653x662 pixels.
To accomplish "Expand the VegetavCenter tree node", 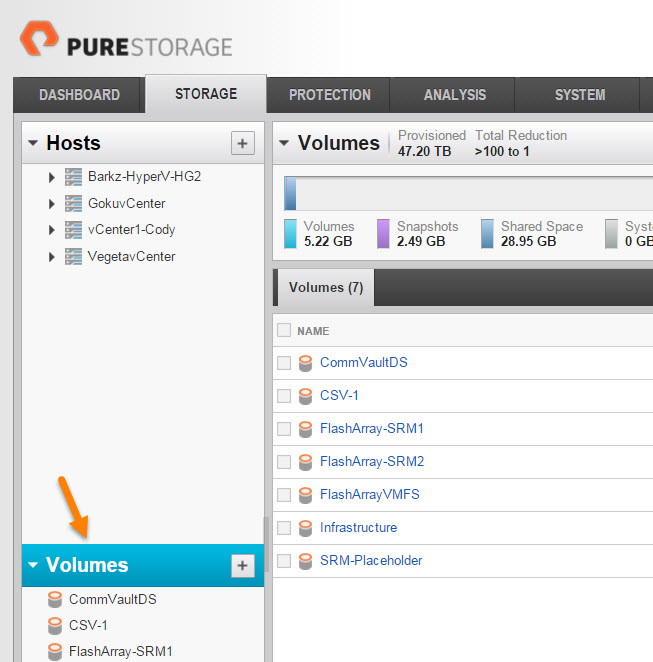I will tap(51, 257).
